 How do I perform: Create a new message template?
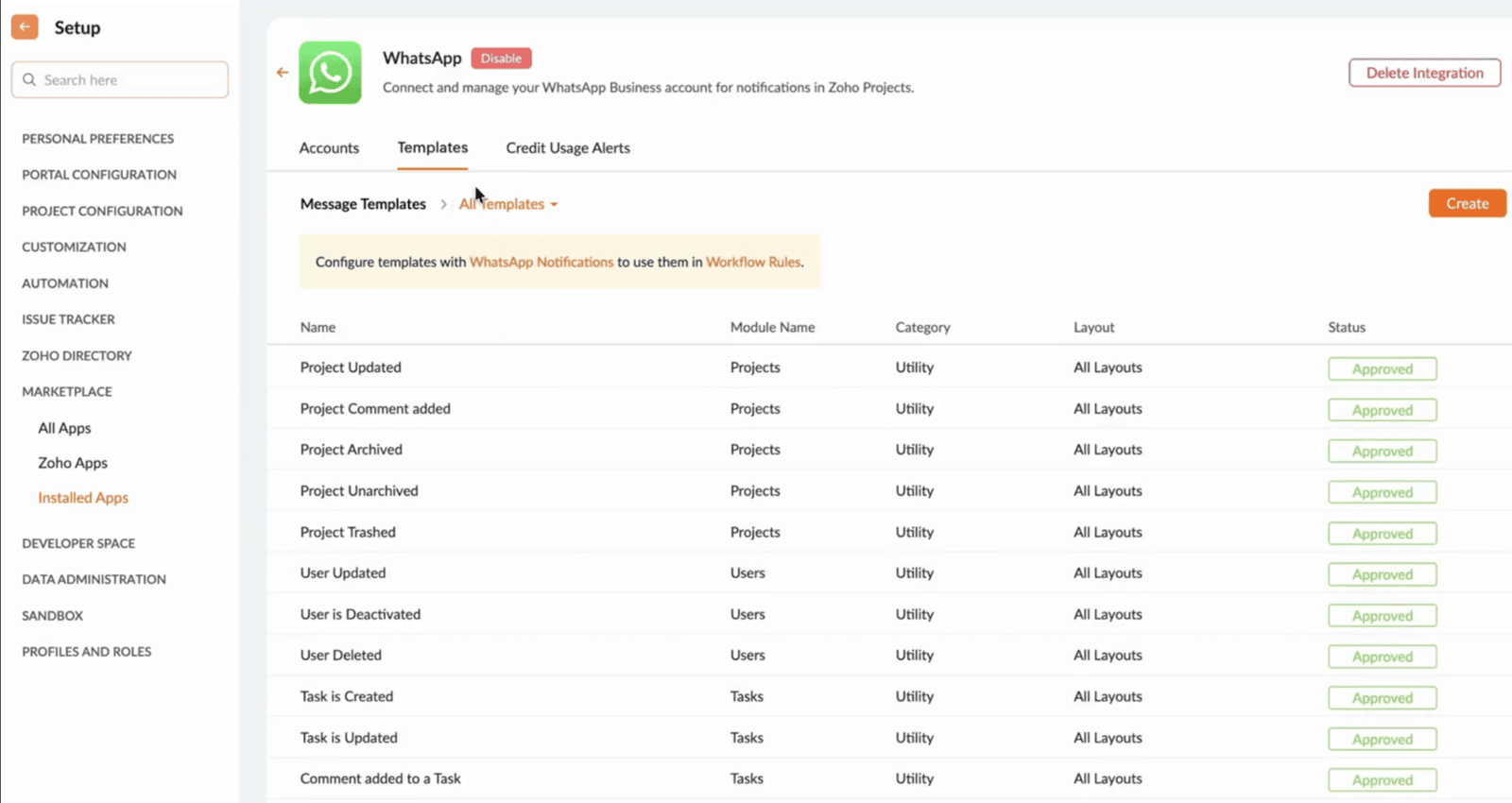(1467, 203)
